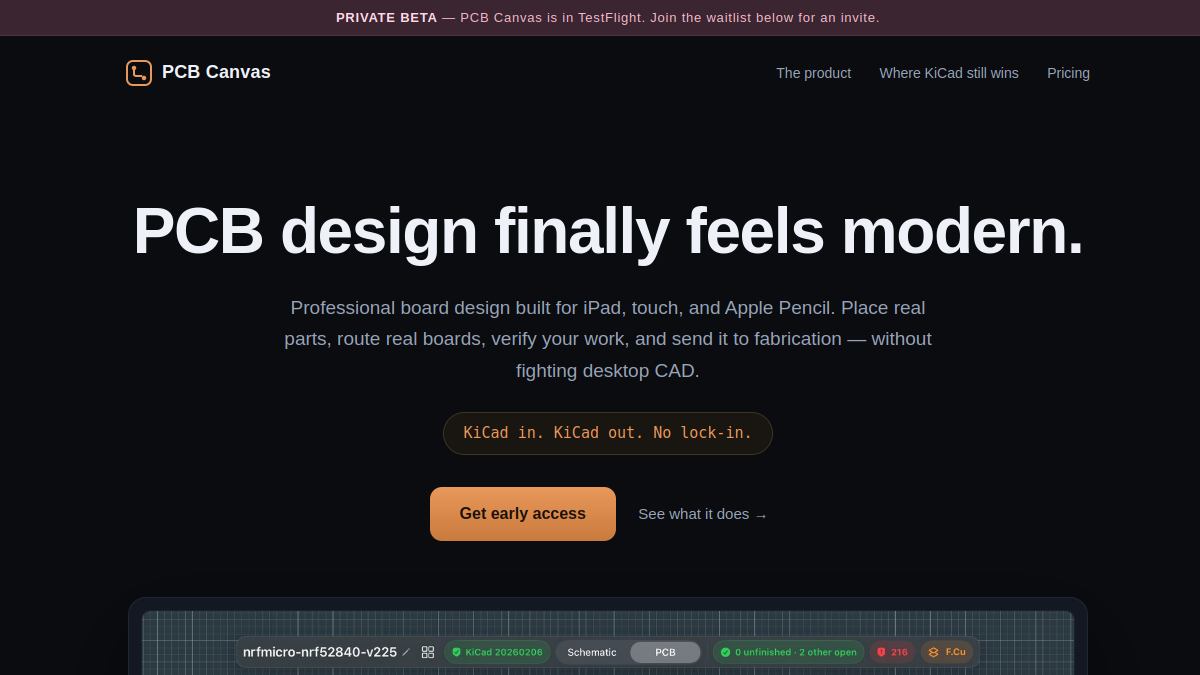
Task: Open the grid apps icon in toolbar
Action: pyautogui.click(x=428, y=652)
